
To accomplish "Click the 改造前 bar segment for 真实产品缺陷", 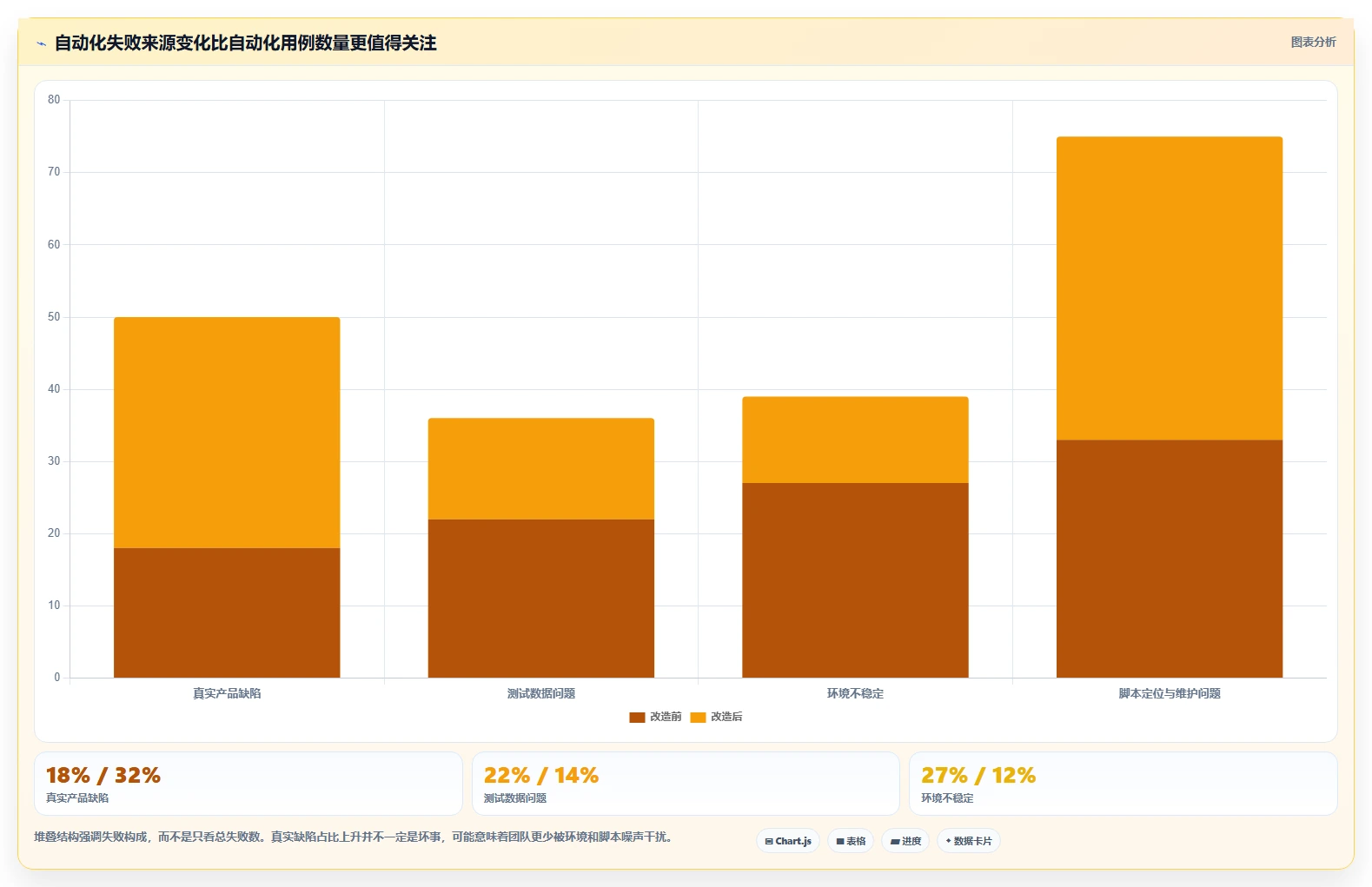I will [227, 612].
